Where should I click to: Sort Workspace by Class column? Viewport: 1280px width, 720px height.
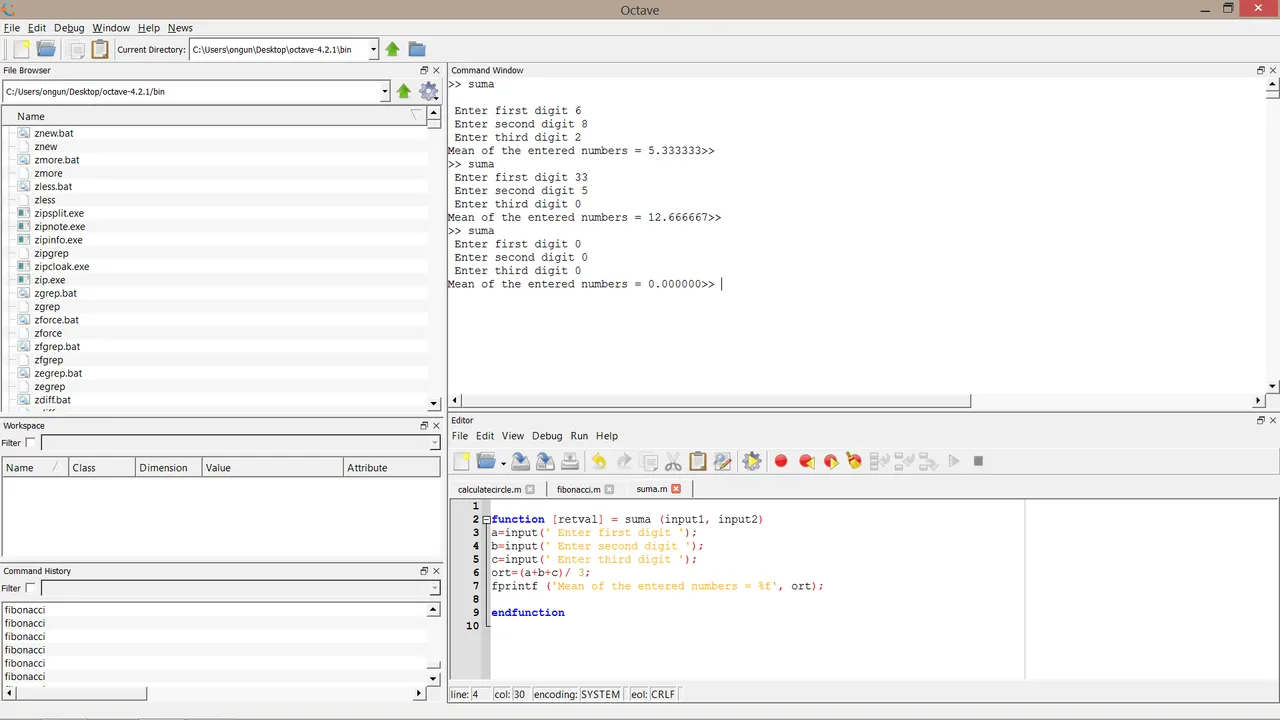(x=101, y=467)
